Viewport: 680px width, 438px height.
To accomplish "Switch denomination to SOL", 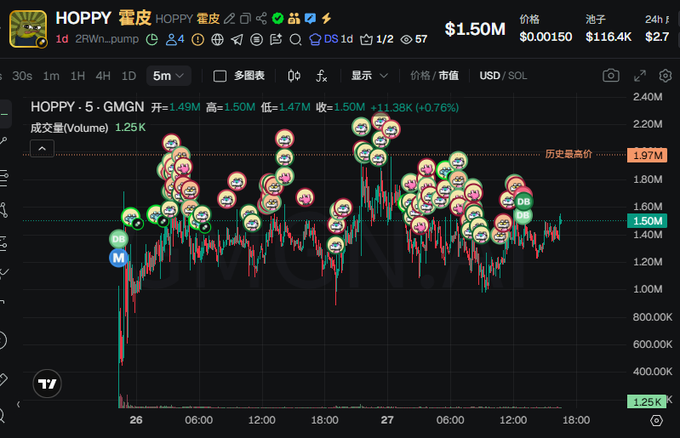I will click(x=517, y=75).
